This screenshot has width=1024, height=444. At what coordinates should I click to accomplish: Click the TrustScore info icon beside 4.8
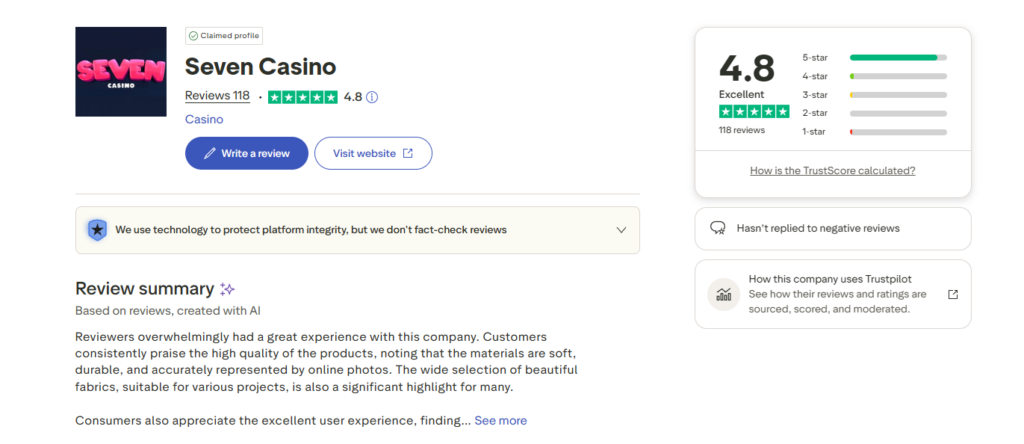click(x=372, y=97)
